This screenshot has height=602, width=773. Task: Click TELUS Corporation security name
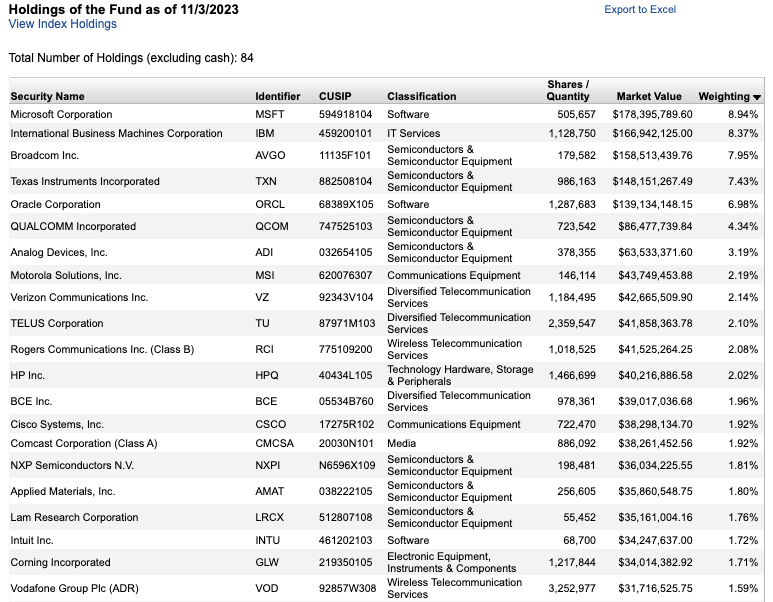(57, 323)
